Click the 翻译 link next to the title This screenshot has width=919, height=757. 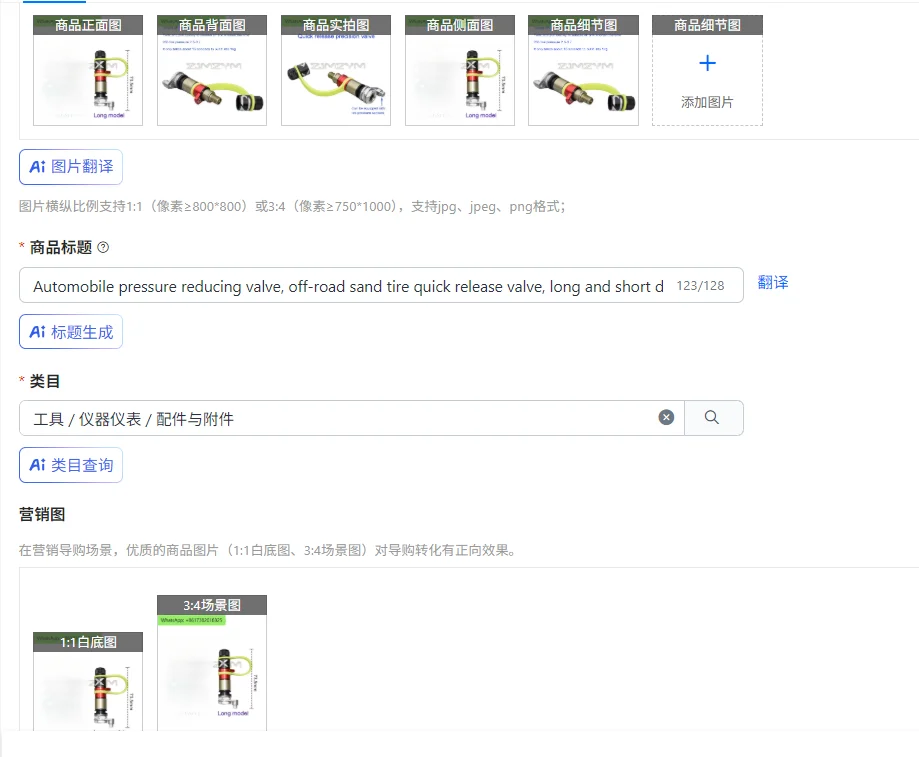(x=772, y=282)
